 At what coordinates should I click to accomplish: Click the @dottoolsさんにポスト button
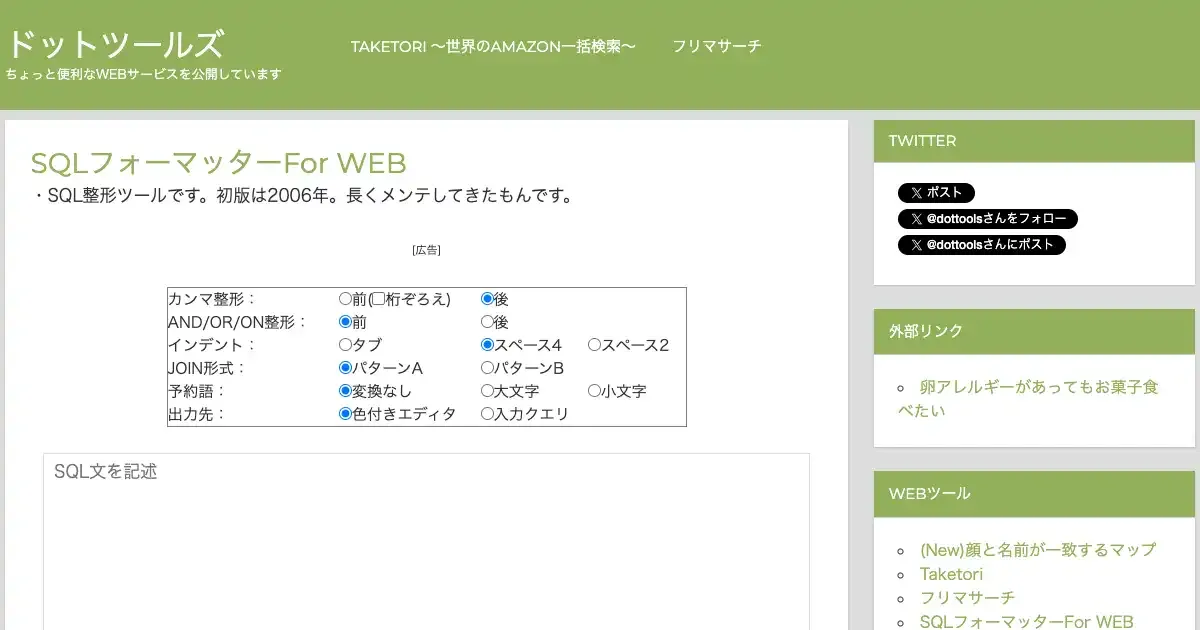(x=981, y=245)
